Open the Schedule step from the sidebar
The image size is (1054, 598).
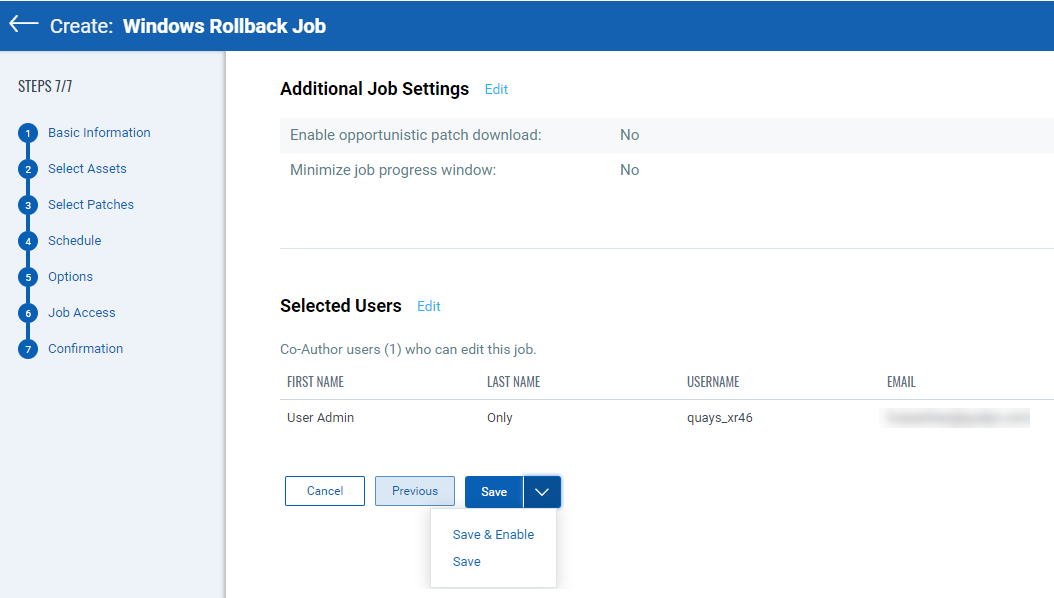73,240
